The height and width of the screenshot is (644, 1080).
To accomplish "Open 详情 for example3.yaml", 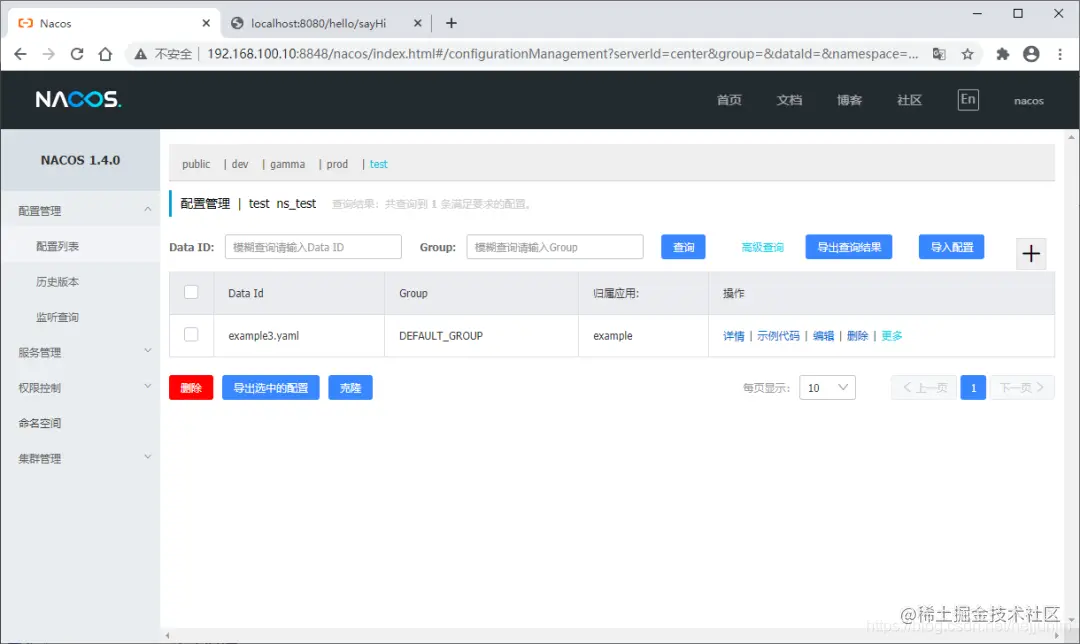I will point(734,335).
